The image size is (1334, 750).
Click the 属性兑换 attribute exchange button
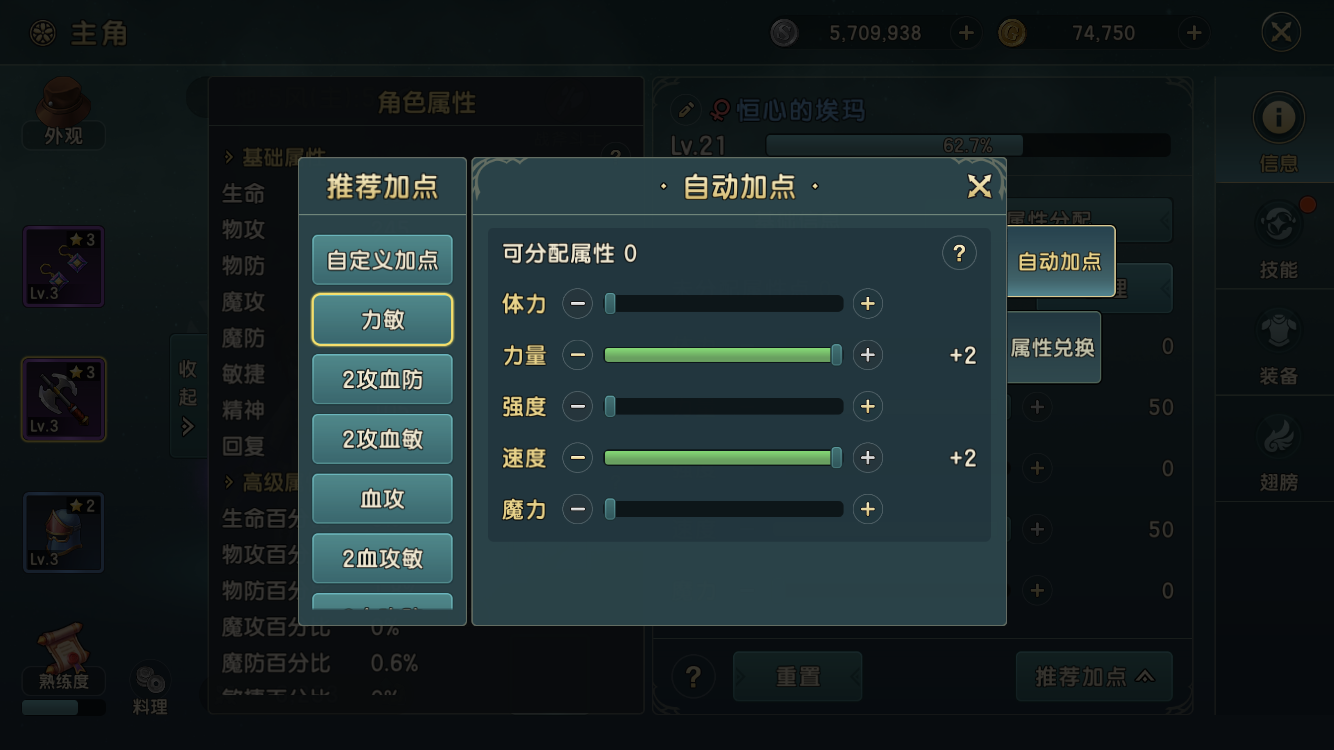point(1052,348)
